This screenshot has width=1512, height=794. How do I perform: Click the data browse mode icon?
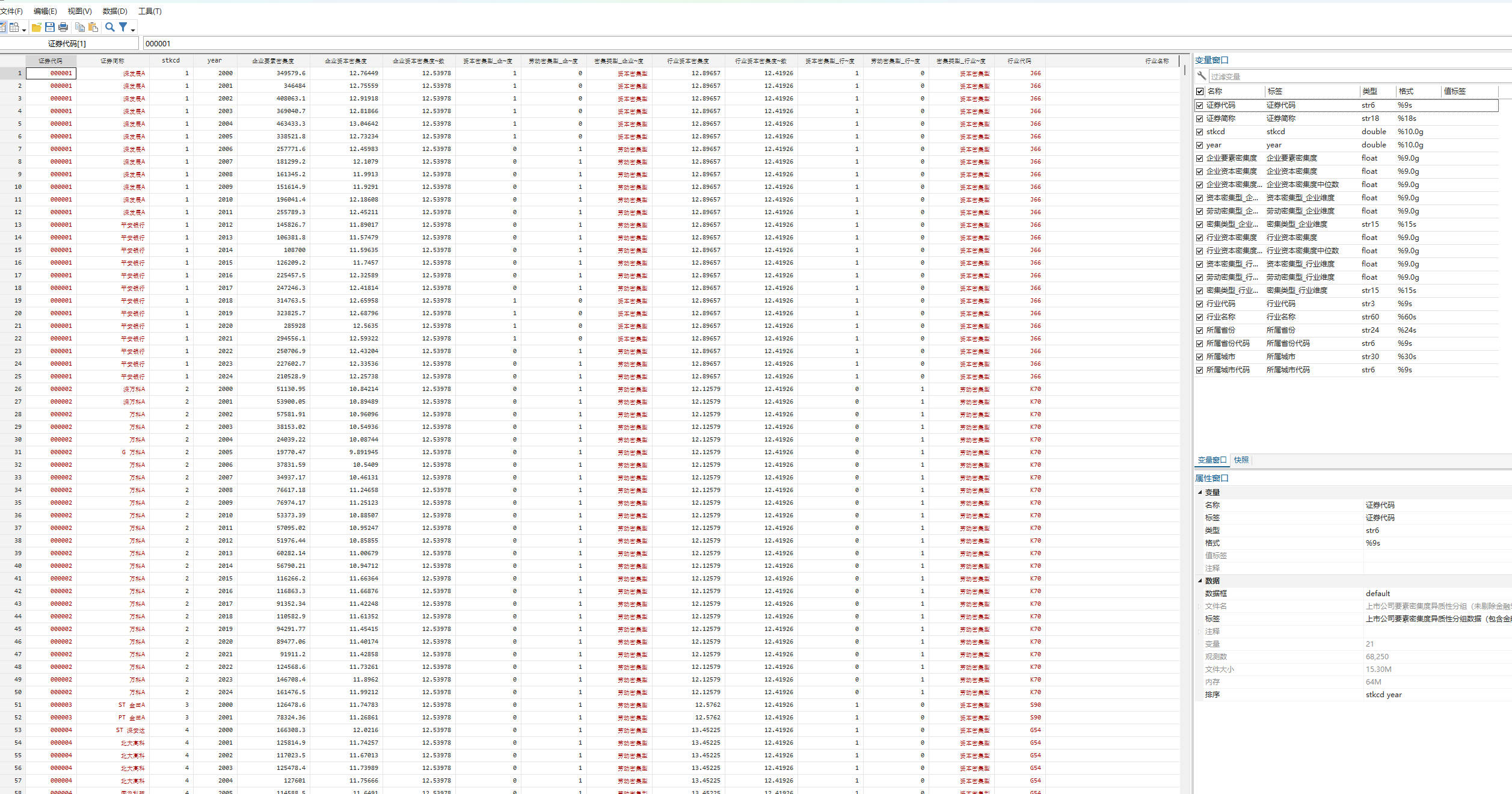click(14, 27)
